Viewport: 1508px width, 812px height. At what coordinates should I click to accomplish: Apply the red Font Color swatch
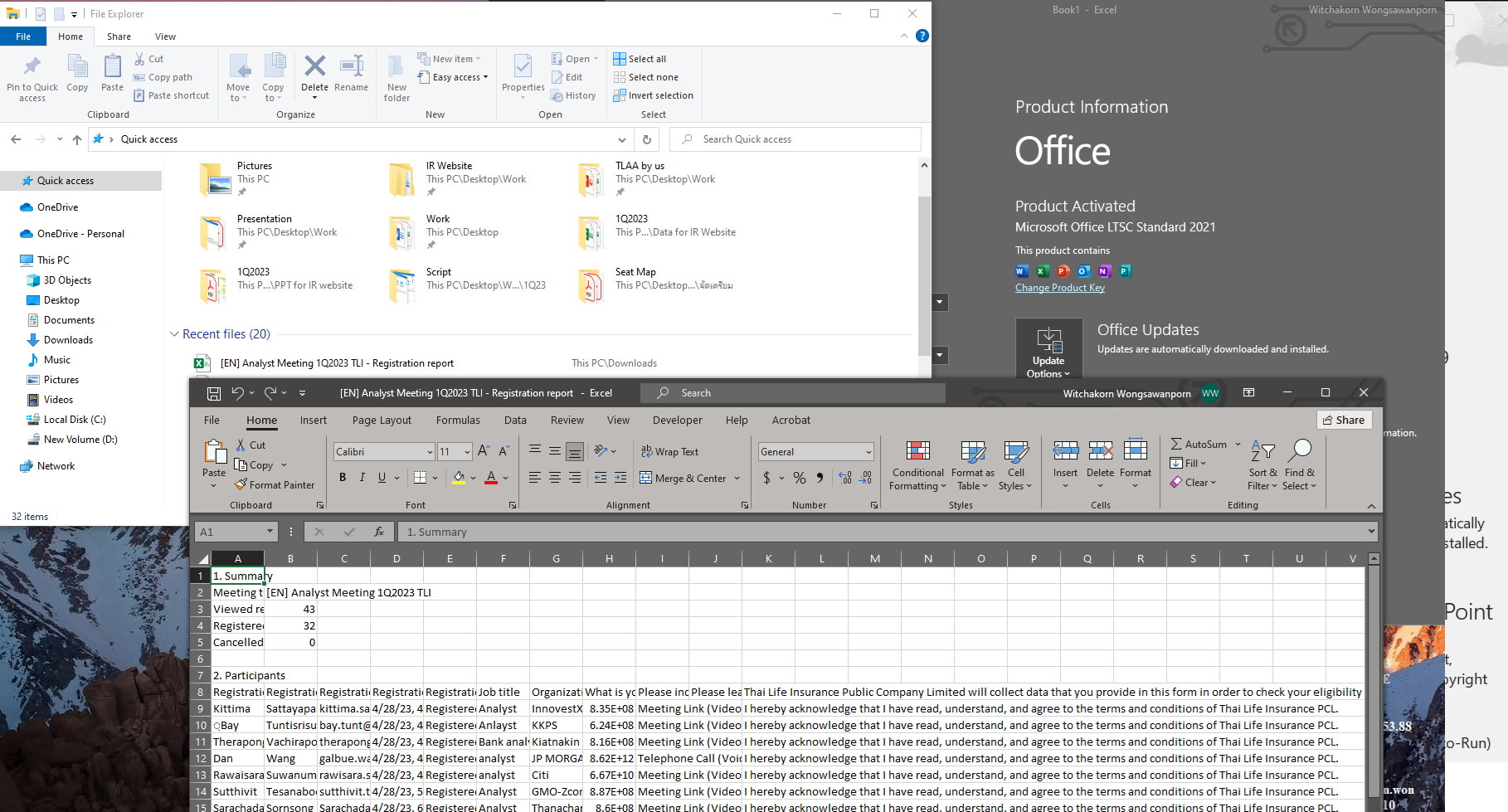pyautogui.click(x=491, y=478)
